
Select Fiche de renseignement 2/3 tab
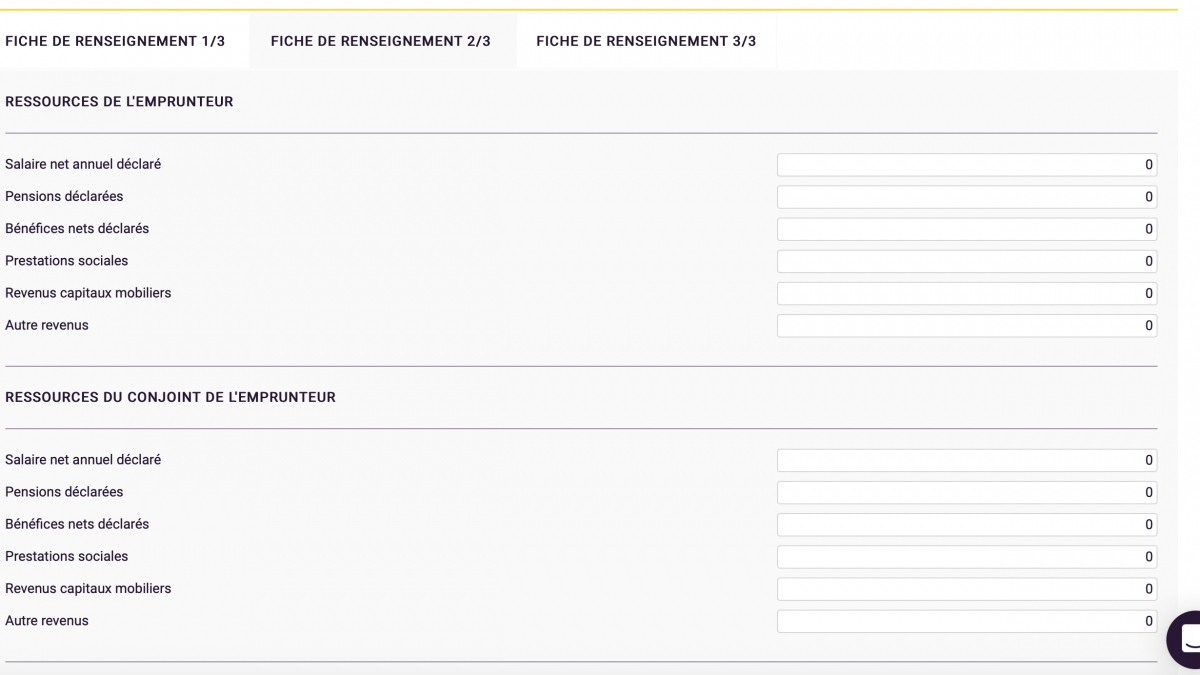[x=381, y=41]
